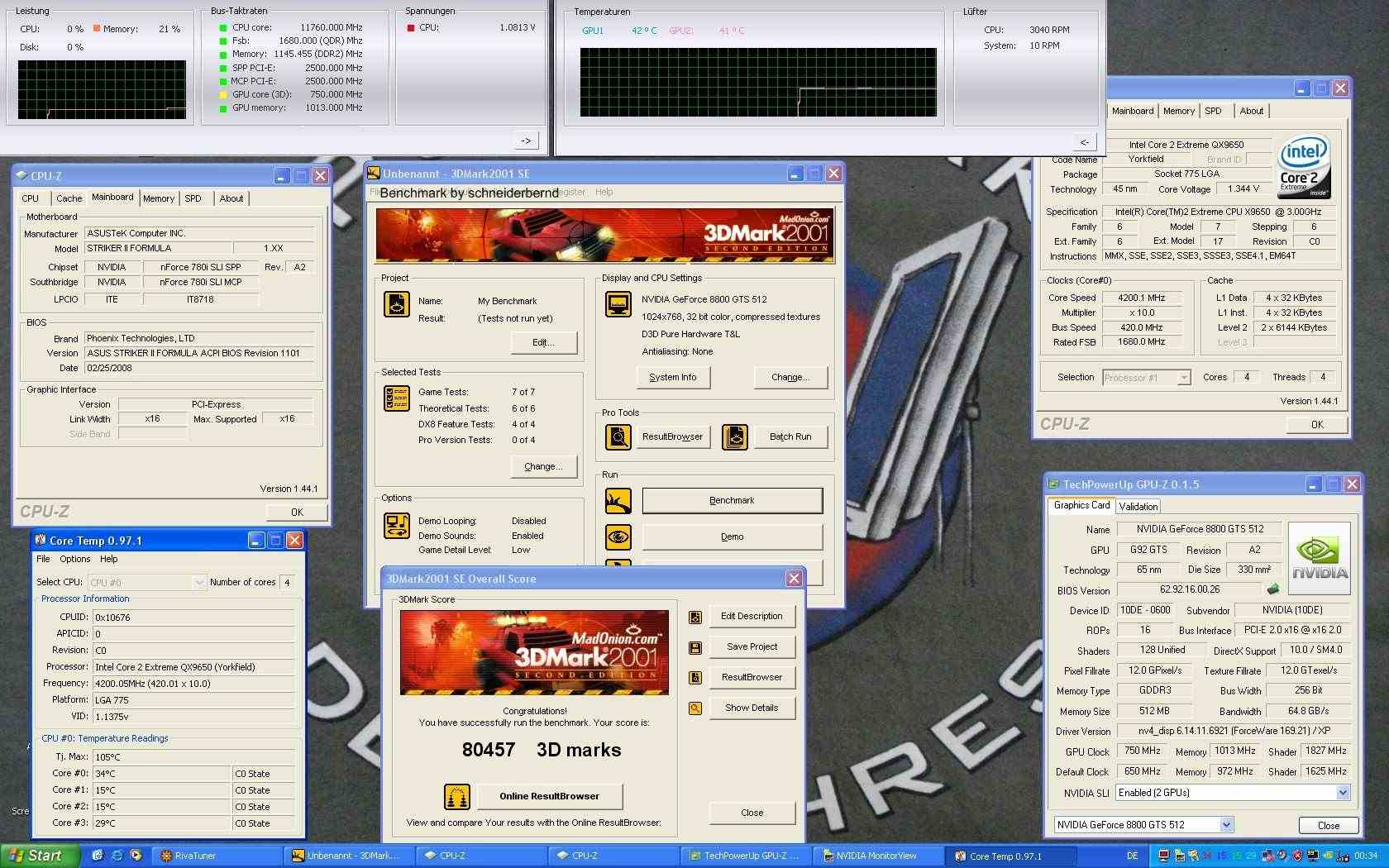Switch to NVIDIA MonitorView in the taskbar
Image resolution: width=1389 pixels, height=868 pixels.
[x=879, y=856]
